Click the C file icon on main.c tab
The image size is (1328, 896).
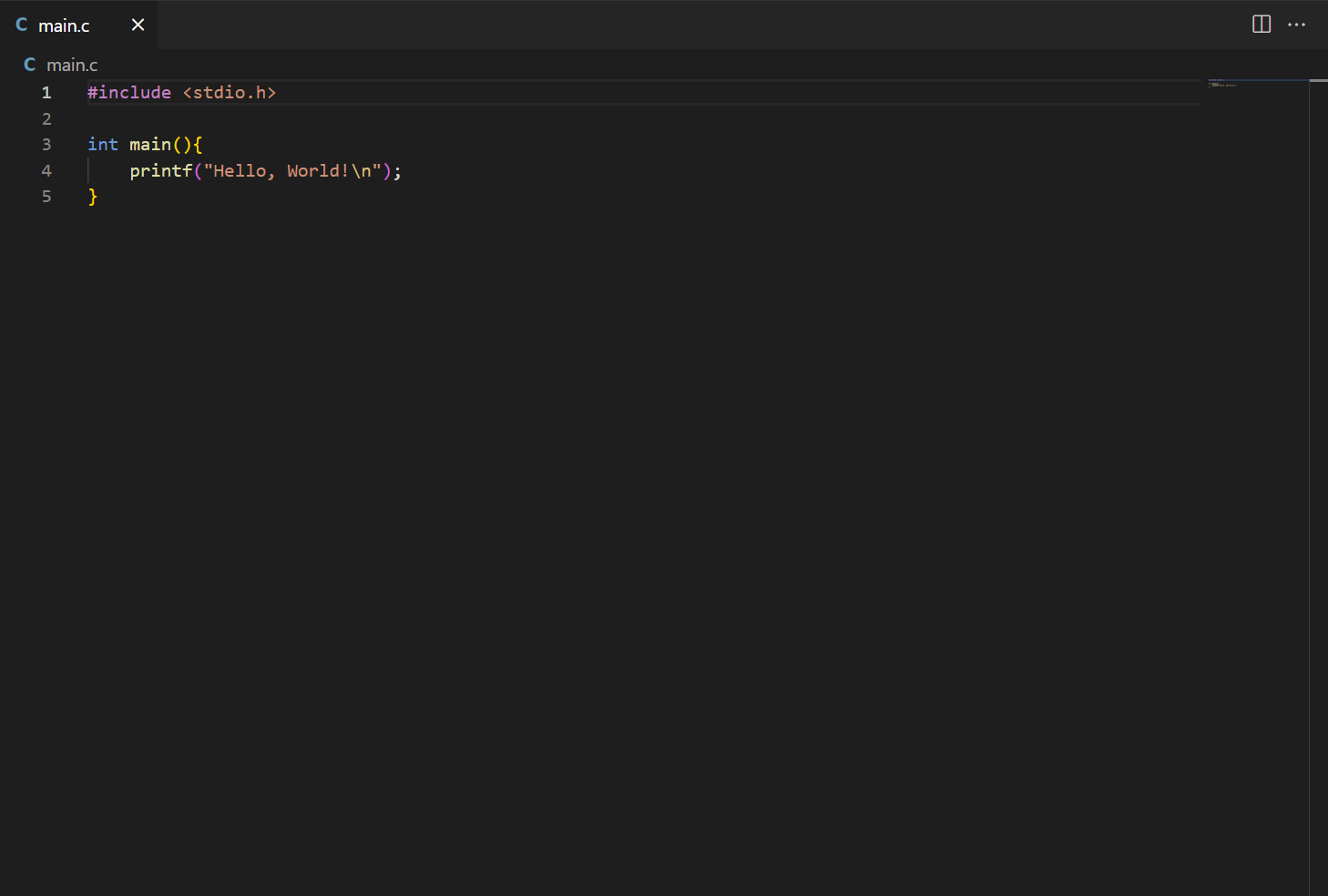(x=21, y=25)
